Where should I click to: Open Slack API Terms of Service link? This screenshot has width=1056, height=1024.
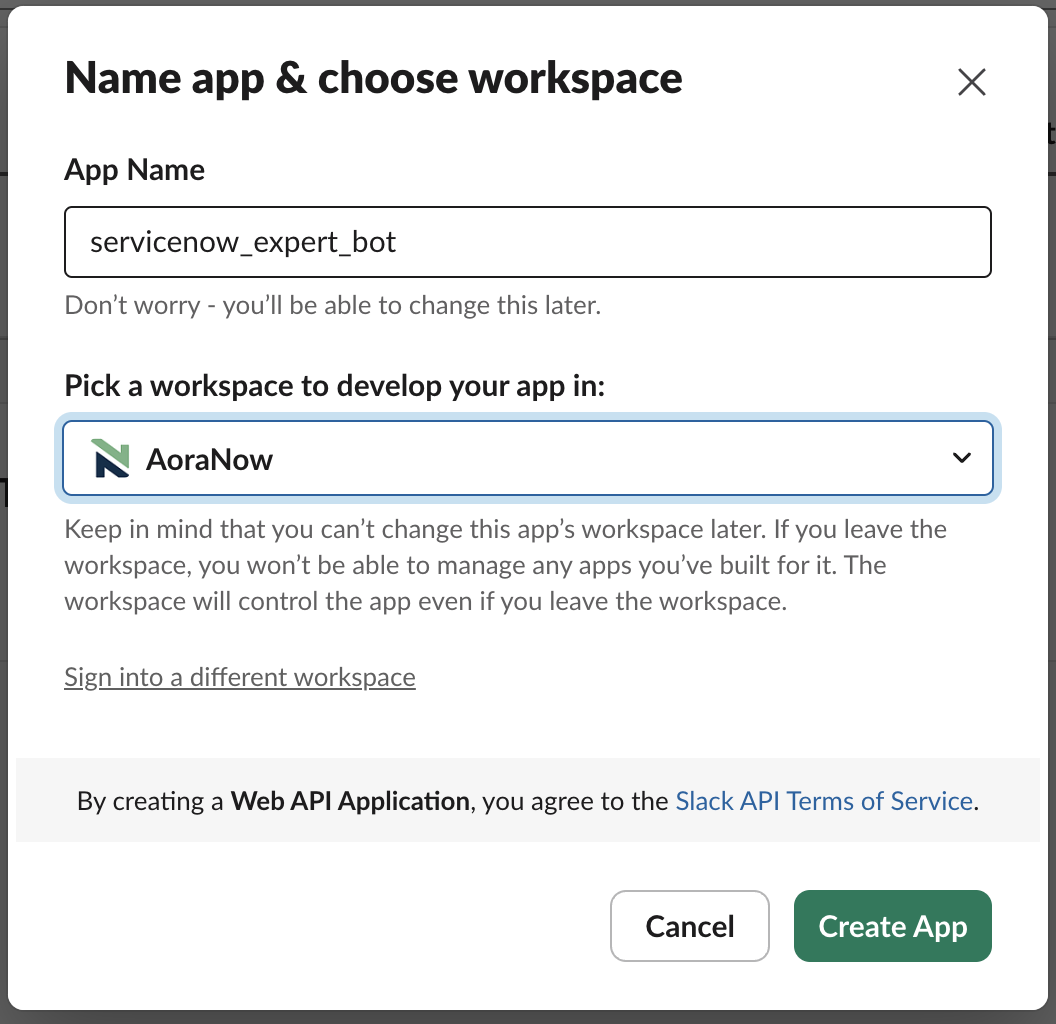824,801
